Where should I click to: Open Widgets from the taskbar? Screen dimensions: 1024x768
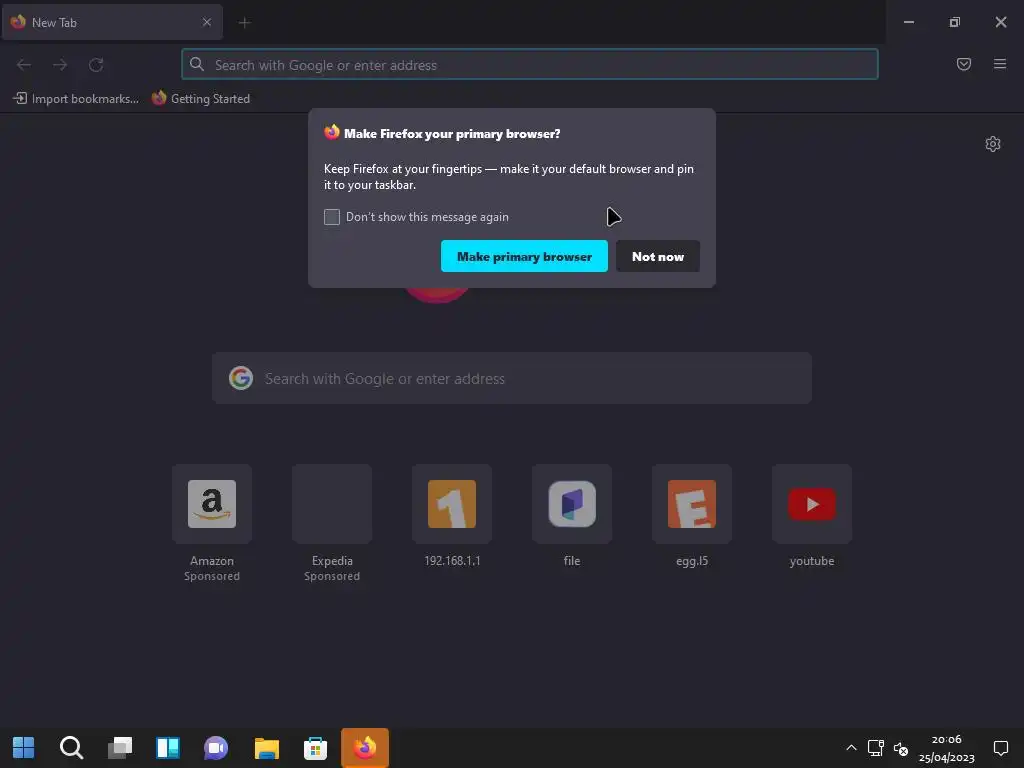coord(168,748)
